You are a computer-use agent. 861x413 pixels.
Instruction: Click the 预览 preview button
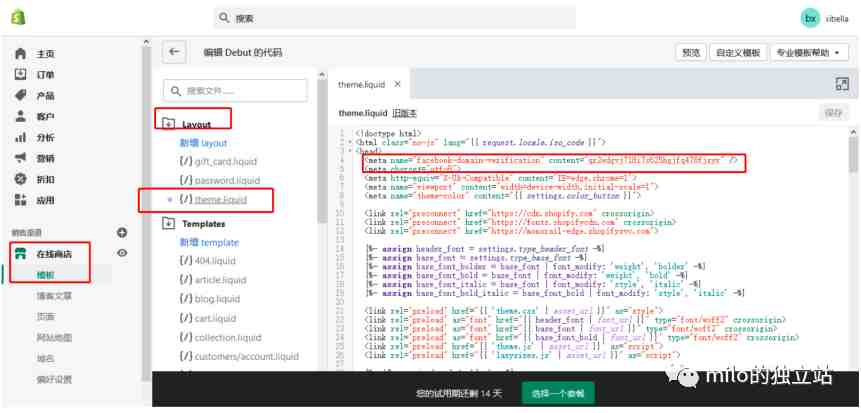(x=691, y=53)
